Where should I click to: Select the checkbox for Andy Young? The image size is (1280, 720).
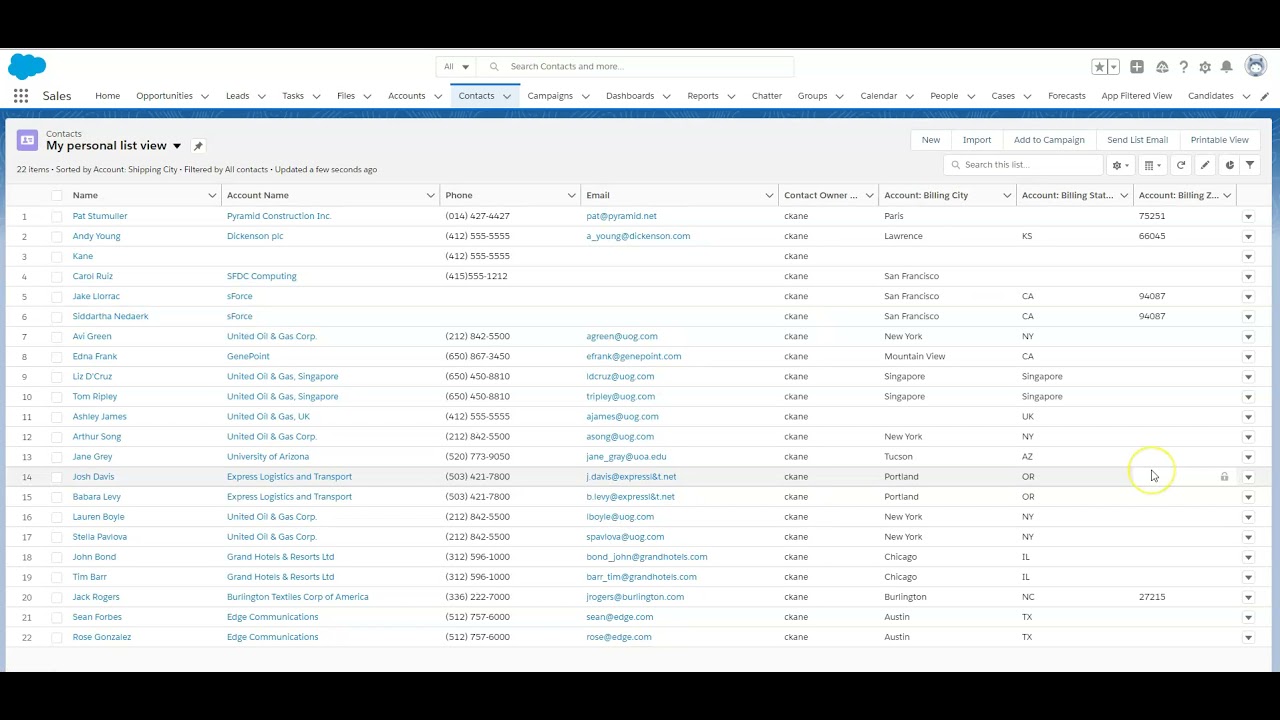tap(56, 236)
